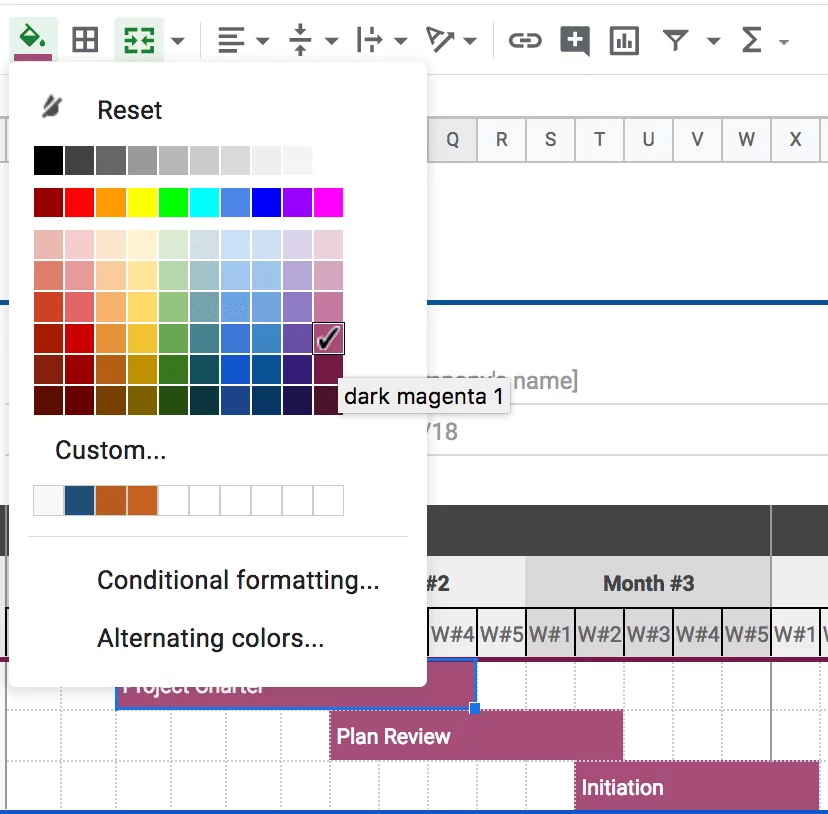Click W#2 cell under Month #3
The height and width of the screenshot is (814, 828).
pos(599,633)
